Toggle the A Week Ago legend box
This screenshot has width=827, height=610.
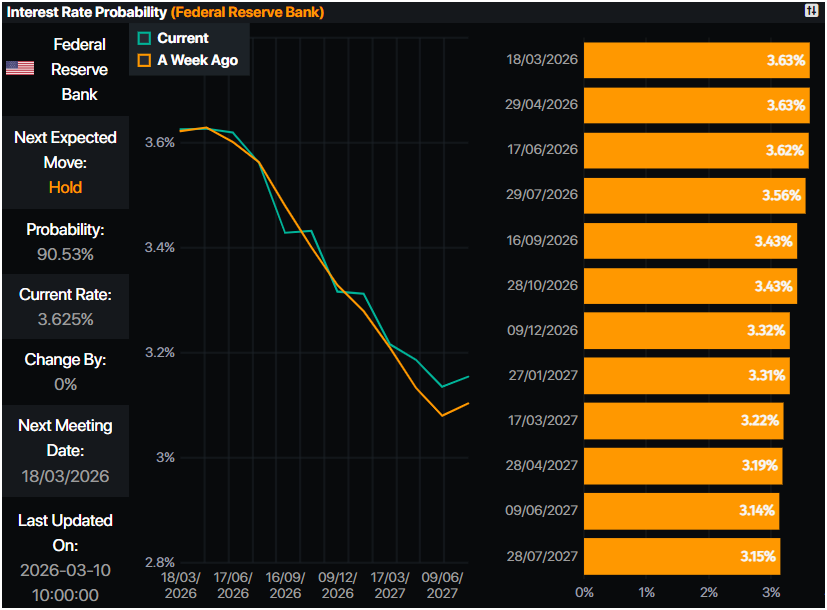tap(144, 60)
